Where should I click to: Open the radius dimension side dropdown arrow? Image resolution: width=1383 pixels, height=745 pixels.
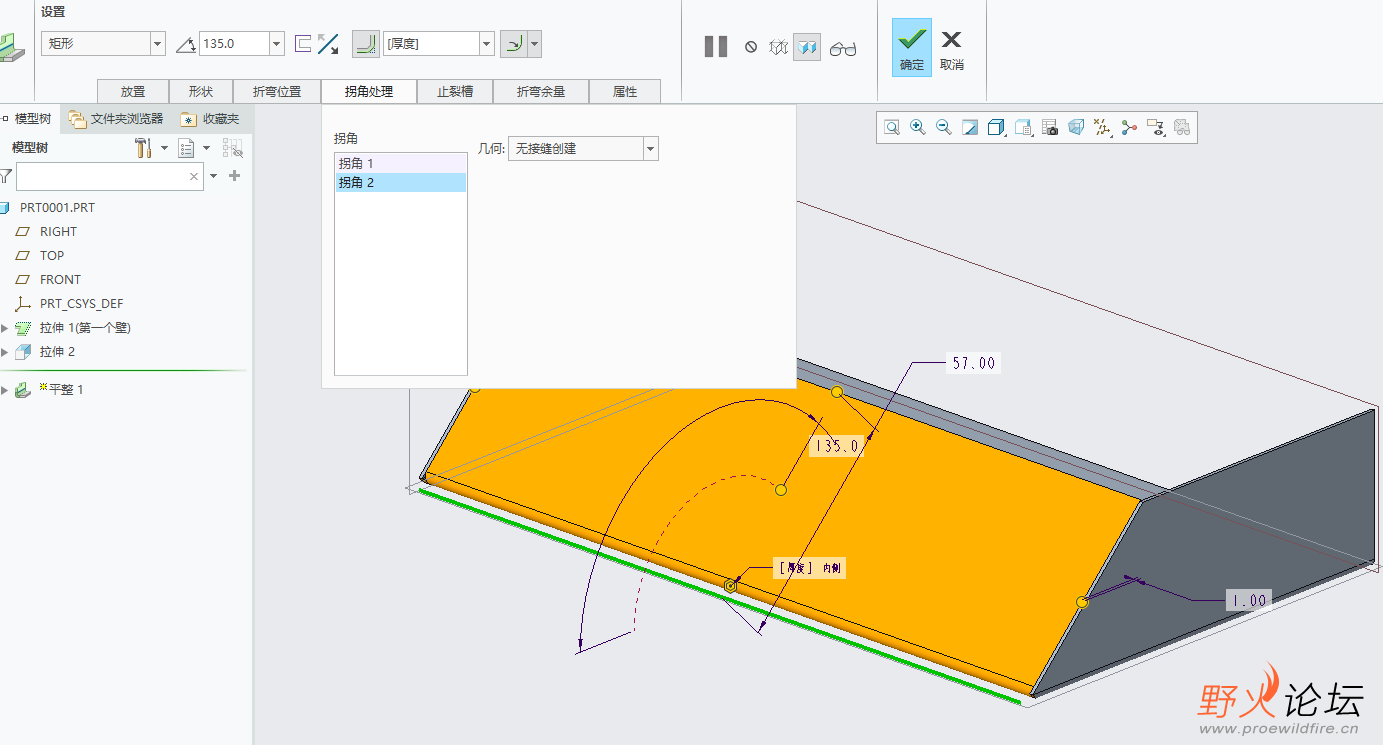click(536, 44)
